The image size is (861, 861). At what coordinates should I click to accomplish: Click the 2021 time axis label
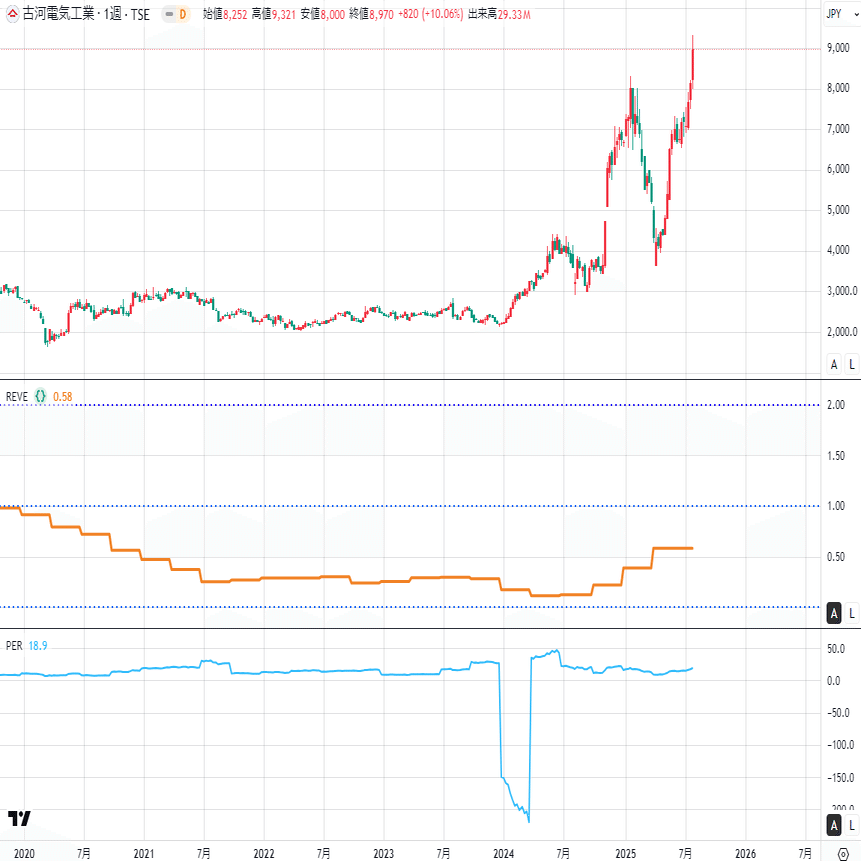(144, 853)
